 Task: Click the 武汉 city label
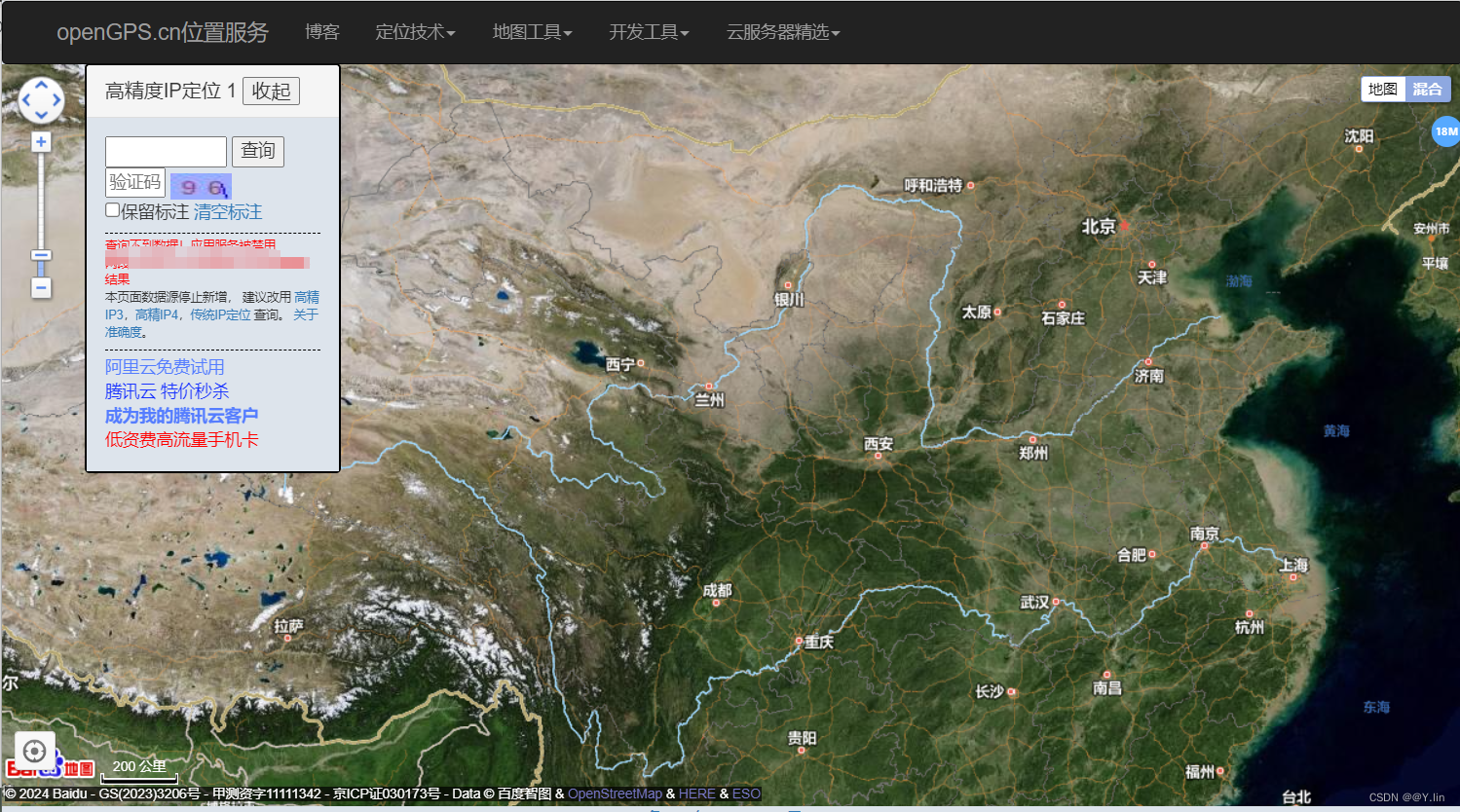1034,603
